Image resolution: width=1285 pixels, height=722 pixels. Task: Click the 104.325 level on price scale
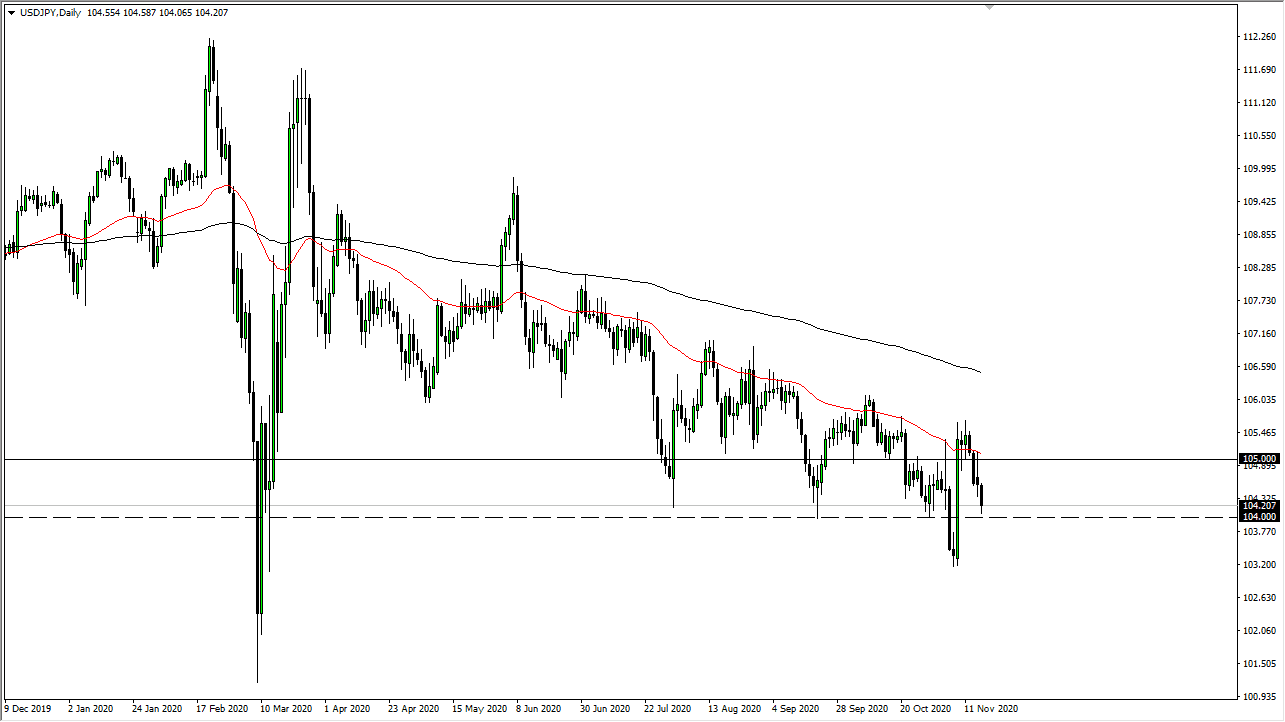coord(1259,497)
